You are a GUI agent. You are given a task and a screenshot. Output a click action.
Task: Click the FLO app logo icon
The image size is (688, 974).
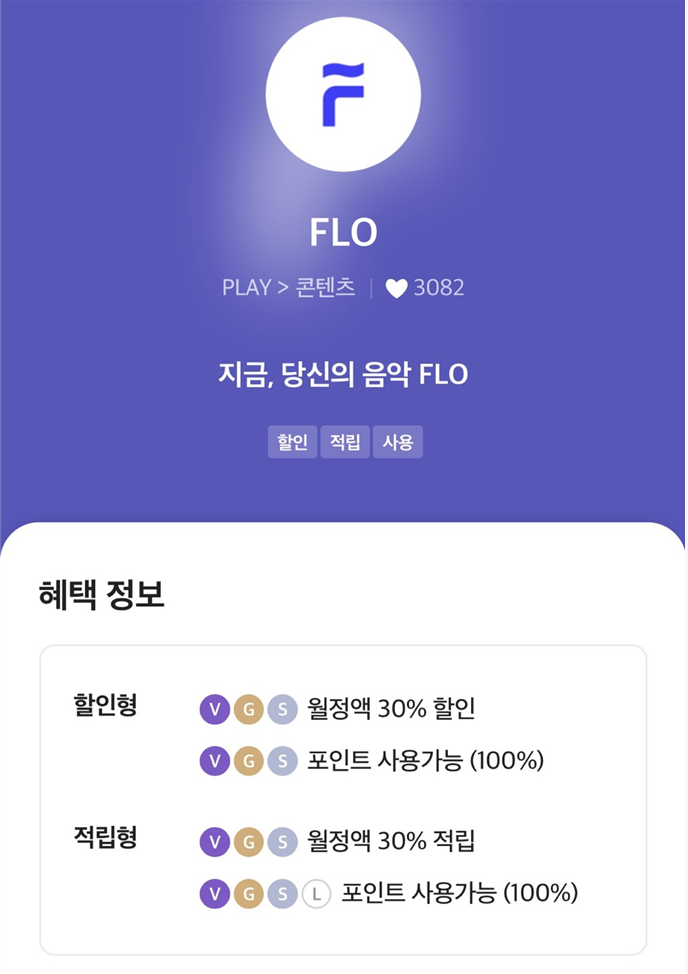344,93
